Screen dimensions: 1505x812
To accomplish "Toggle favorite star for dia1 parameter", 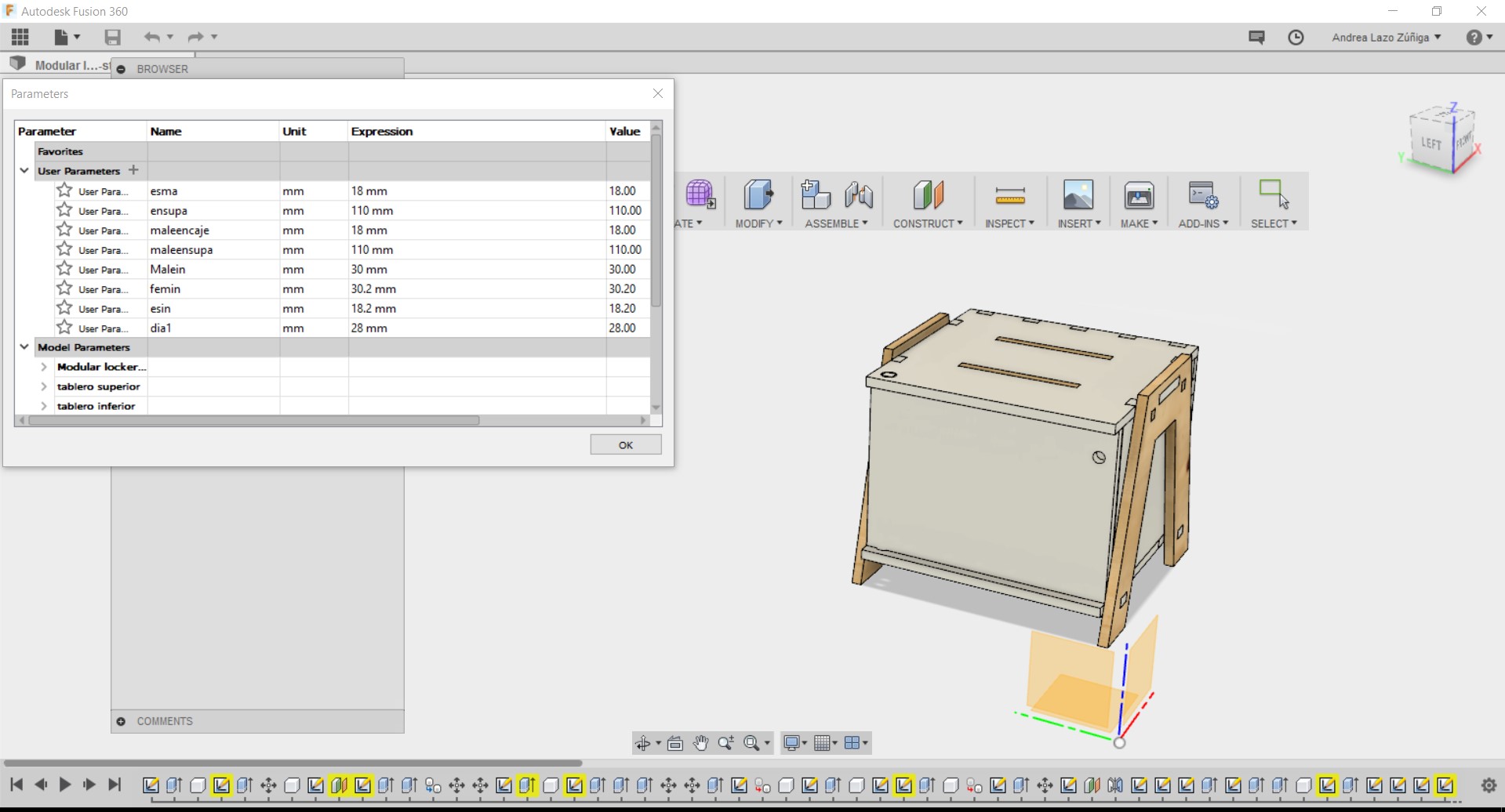I will pos(64,328).
